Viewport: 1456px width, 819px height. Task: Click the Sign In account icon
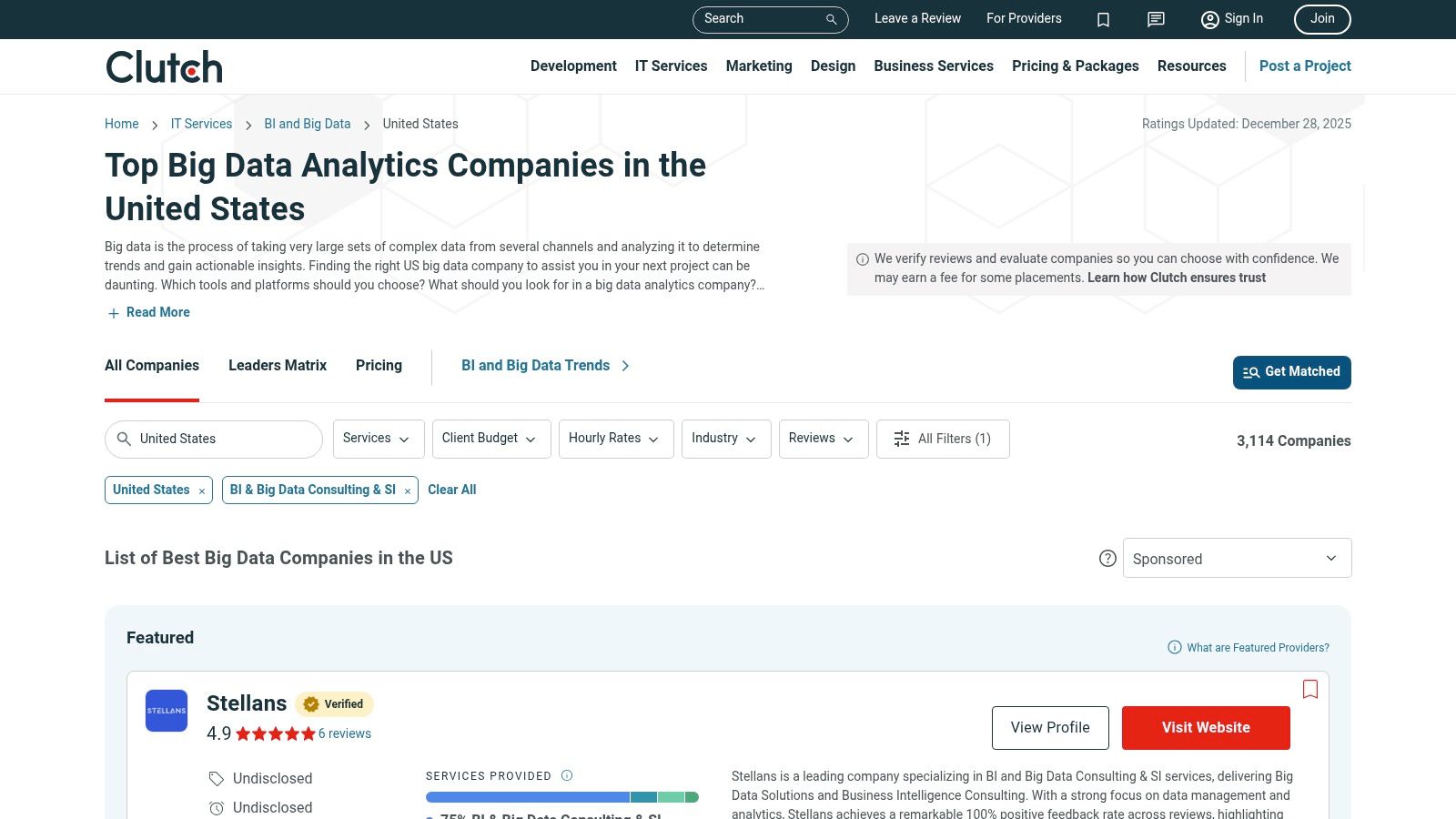coord(1210,19)
